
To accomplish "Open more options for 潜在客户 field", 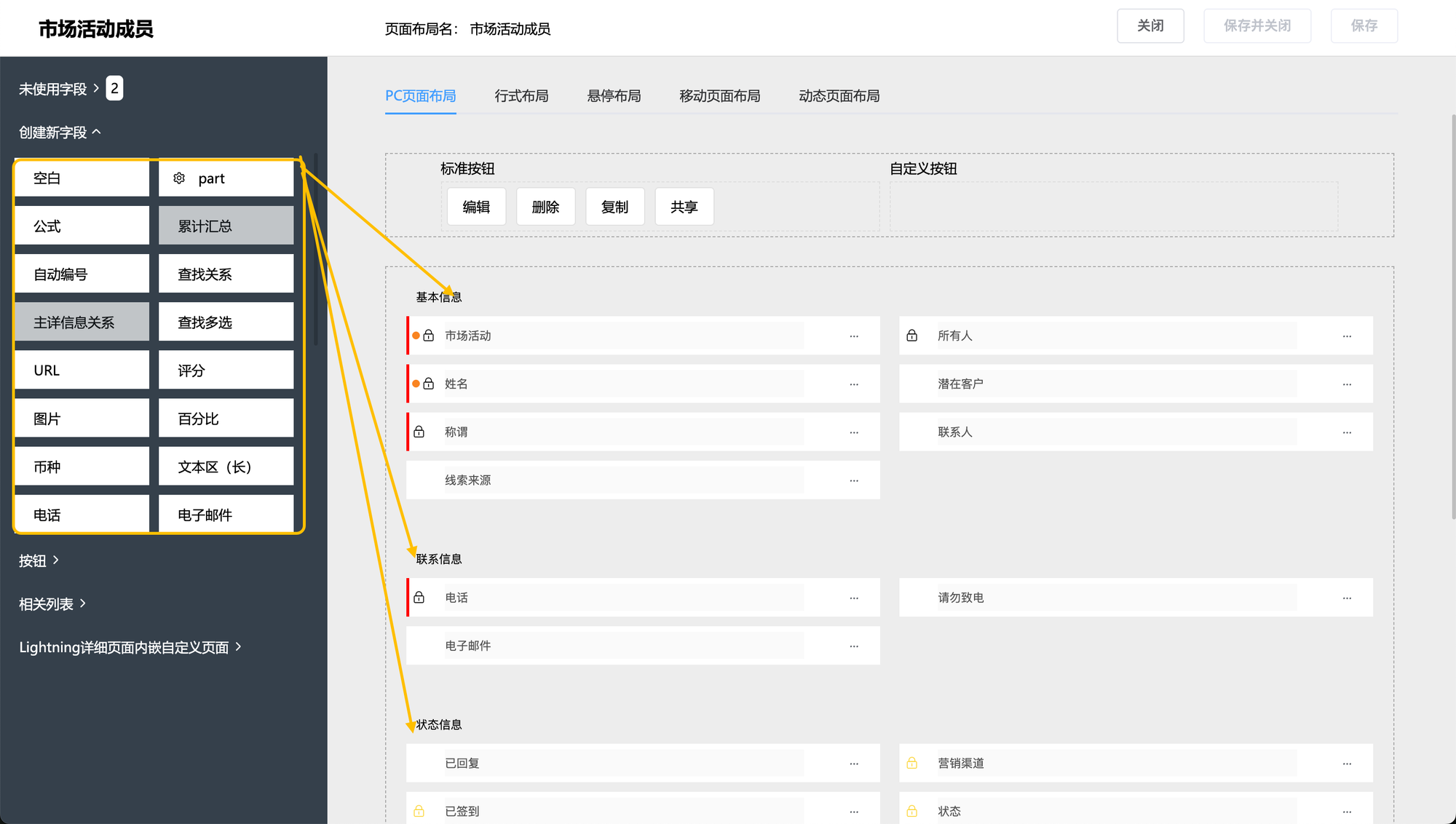I will point(1347,384).
